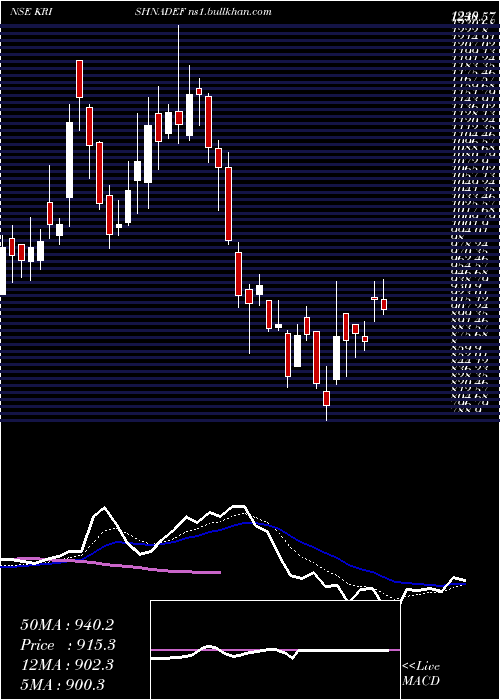This screenshot has height=700, width=500.
Task: Click the last red candlestick on the right
Action: coord(383,304)
